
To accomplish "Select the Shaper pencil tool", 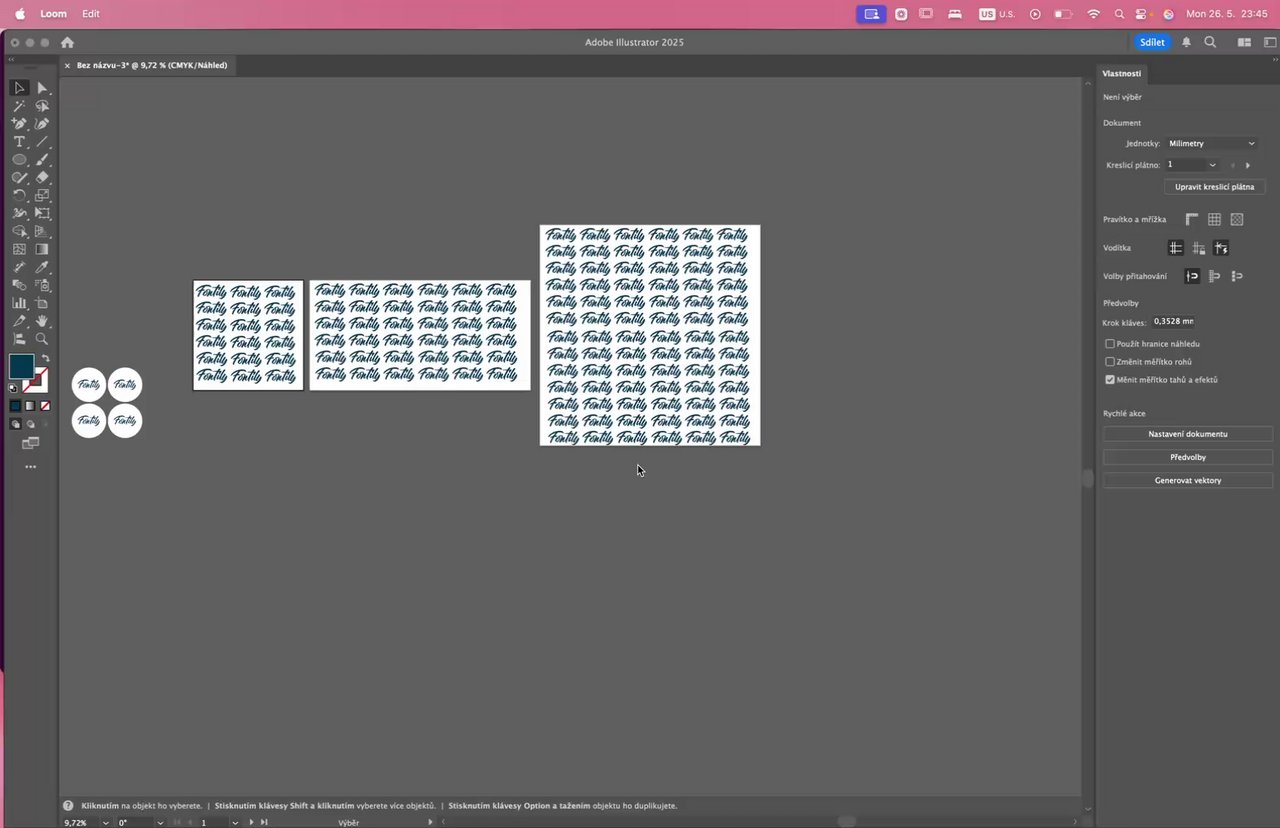I will click(19, 178).
